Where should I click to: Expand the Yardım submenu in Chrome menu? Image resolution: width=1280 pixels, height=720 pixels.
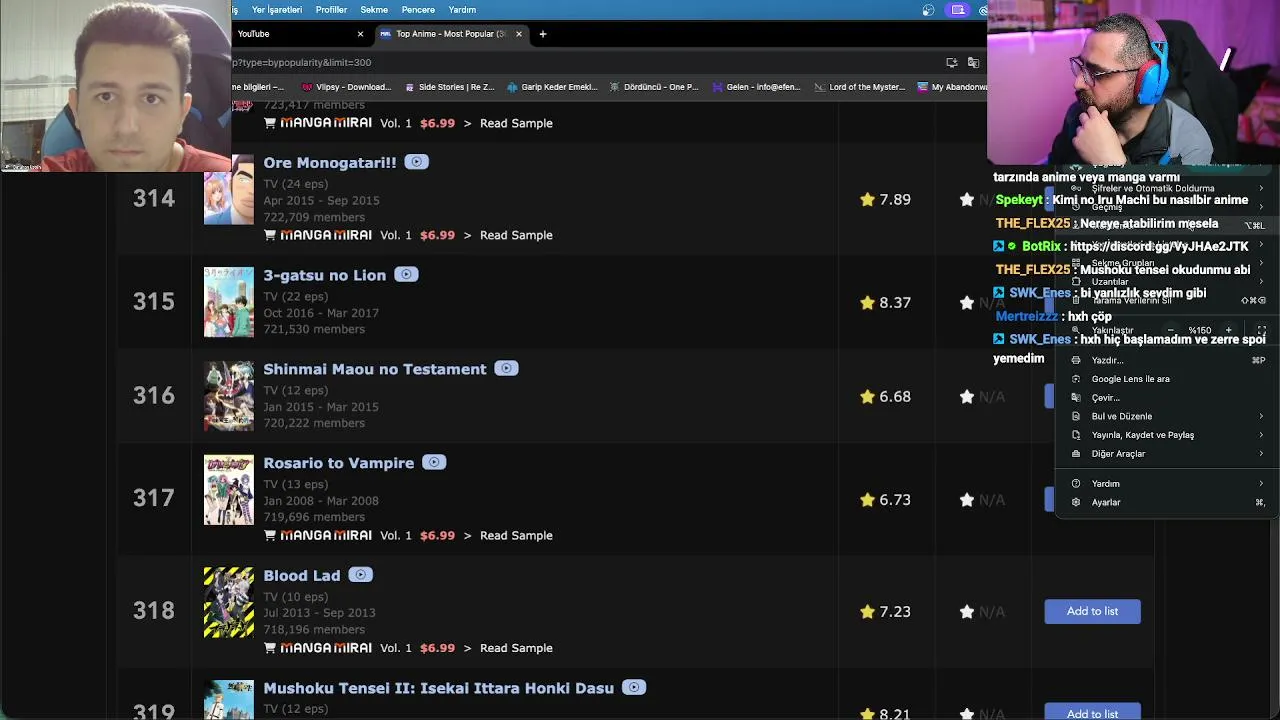tap(1168, 484)
